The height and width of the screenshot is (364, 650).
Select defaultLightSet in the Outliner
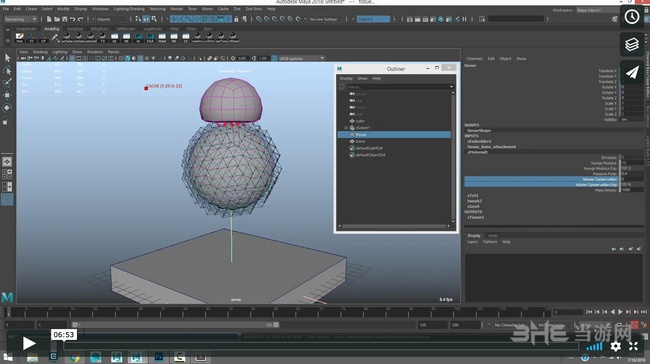click(x=369, y=148)
